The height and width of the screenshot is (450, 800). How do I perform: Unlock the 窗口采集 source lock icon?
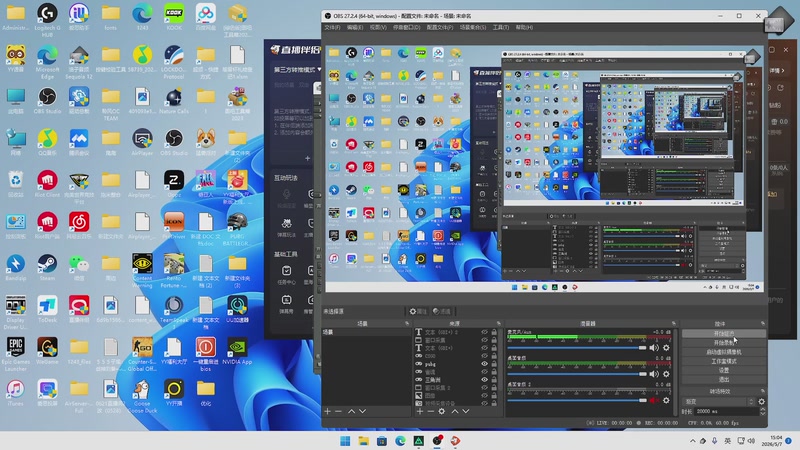click(x=494, y=340)
